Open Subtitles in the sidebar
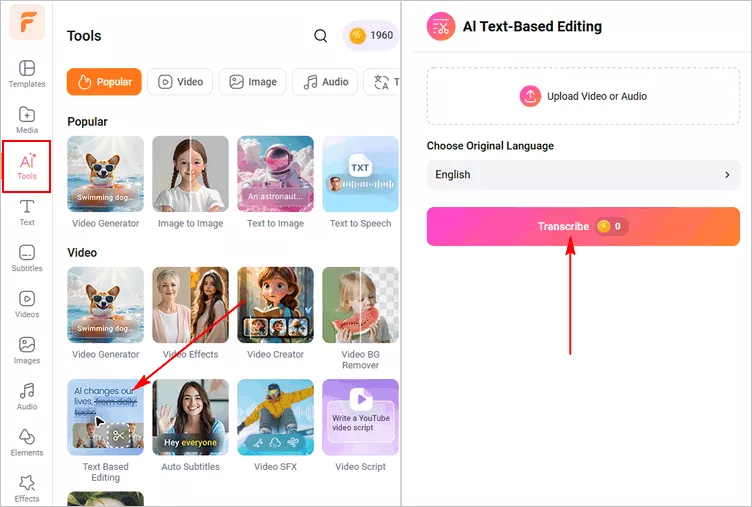The height and width of the screenshot is (507, 752). (27, 259)
